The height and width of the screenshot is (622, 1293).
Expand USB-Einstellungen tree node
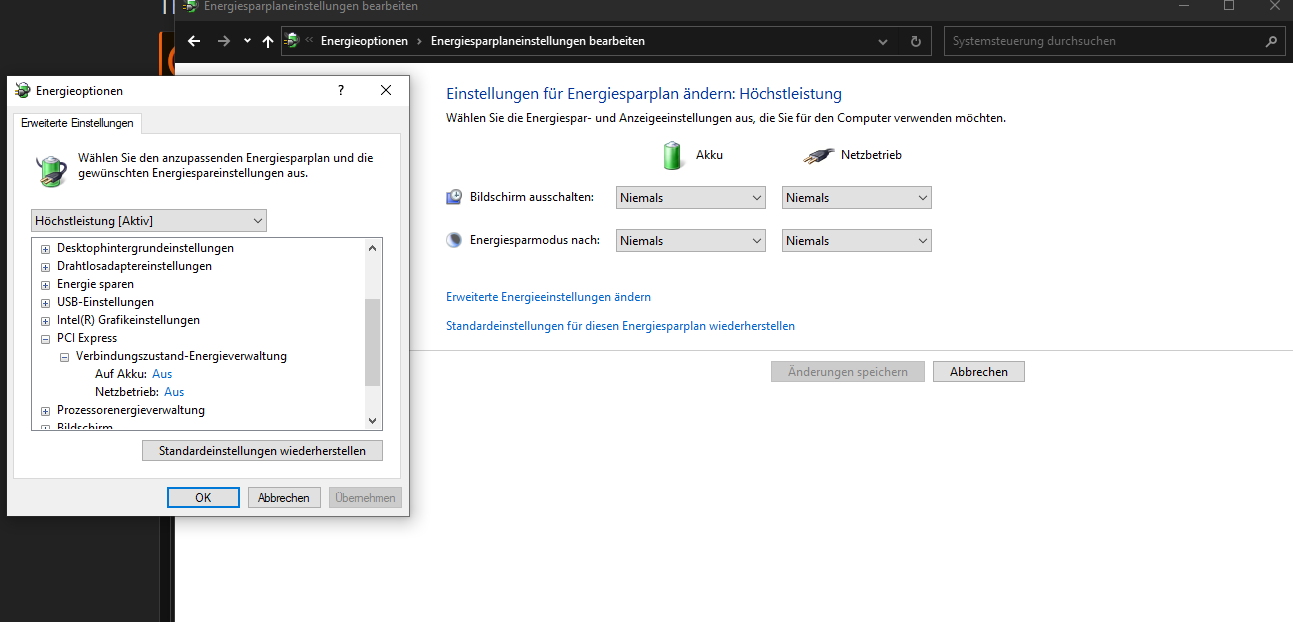point(46,302)
